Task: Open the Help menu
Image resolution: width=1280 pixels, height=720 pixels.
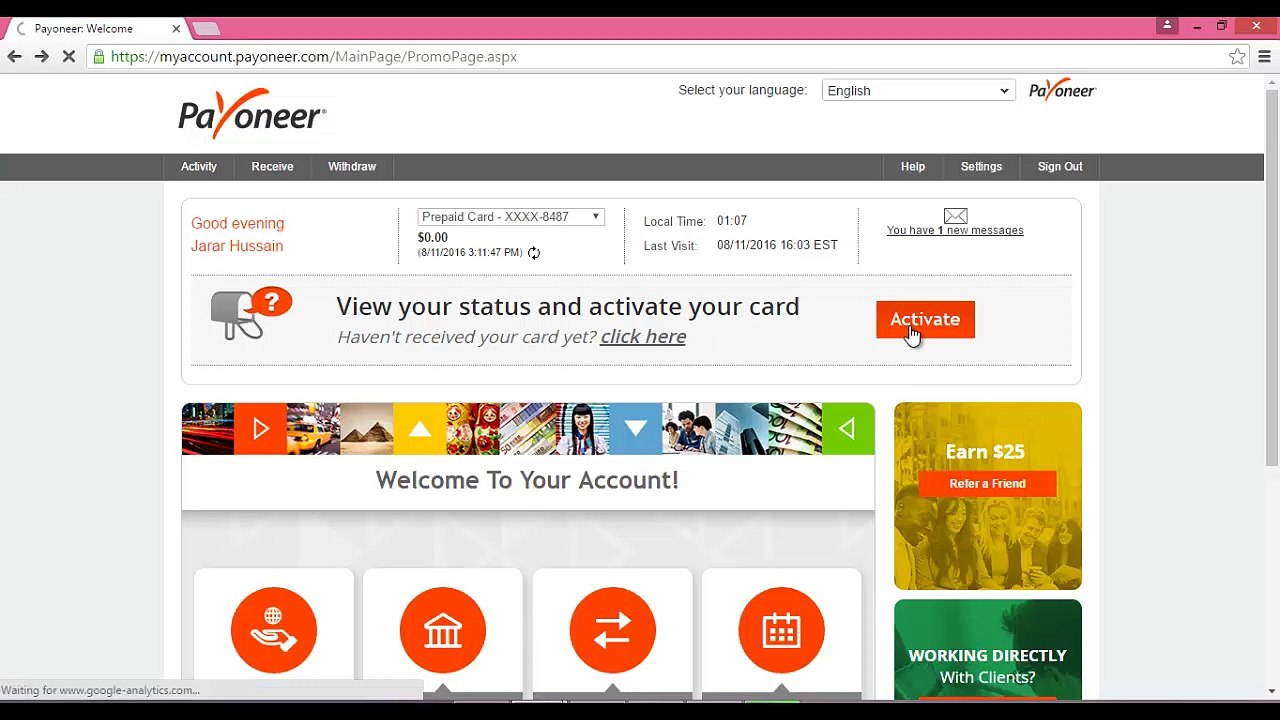Action: tap(913, 167)
